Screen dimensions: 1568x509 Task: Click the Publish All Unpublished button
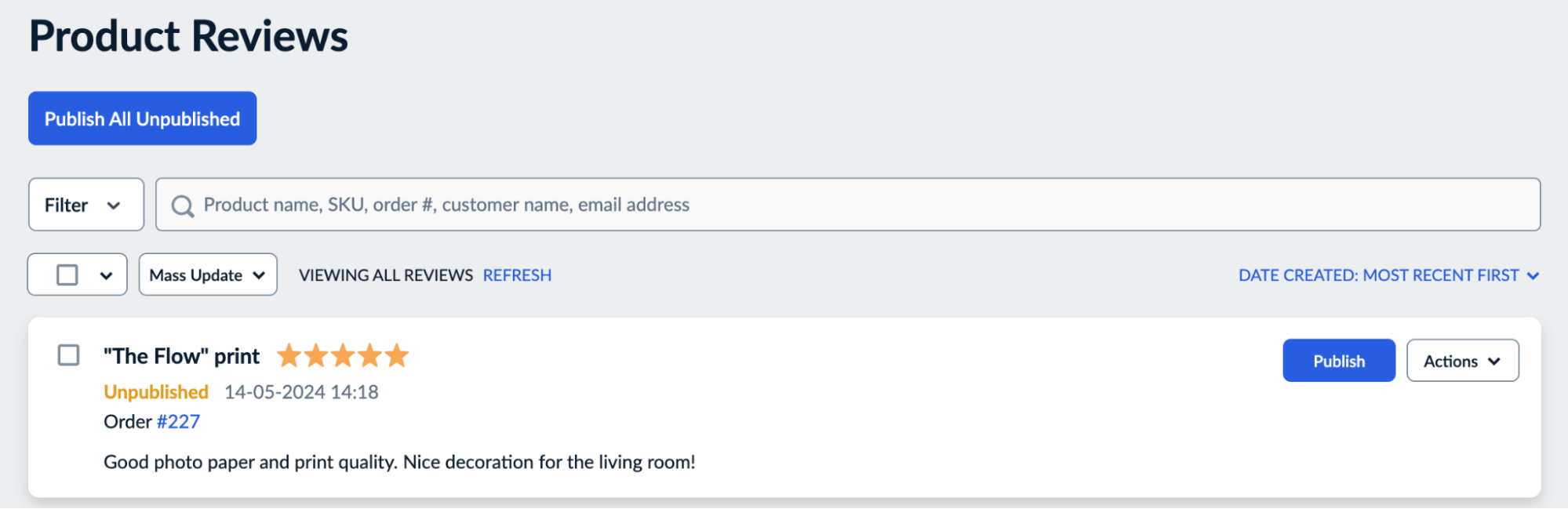coord(142,118)
